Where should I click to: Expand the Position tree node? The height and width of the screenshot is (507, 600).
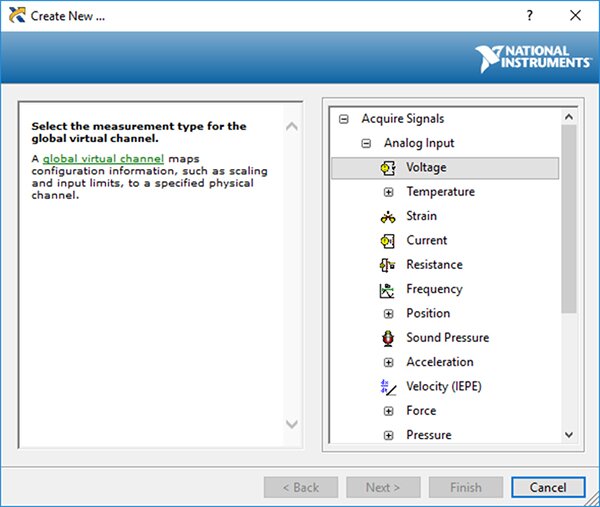(388, 314)
